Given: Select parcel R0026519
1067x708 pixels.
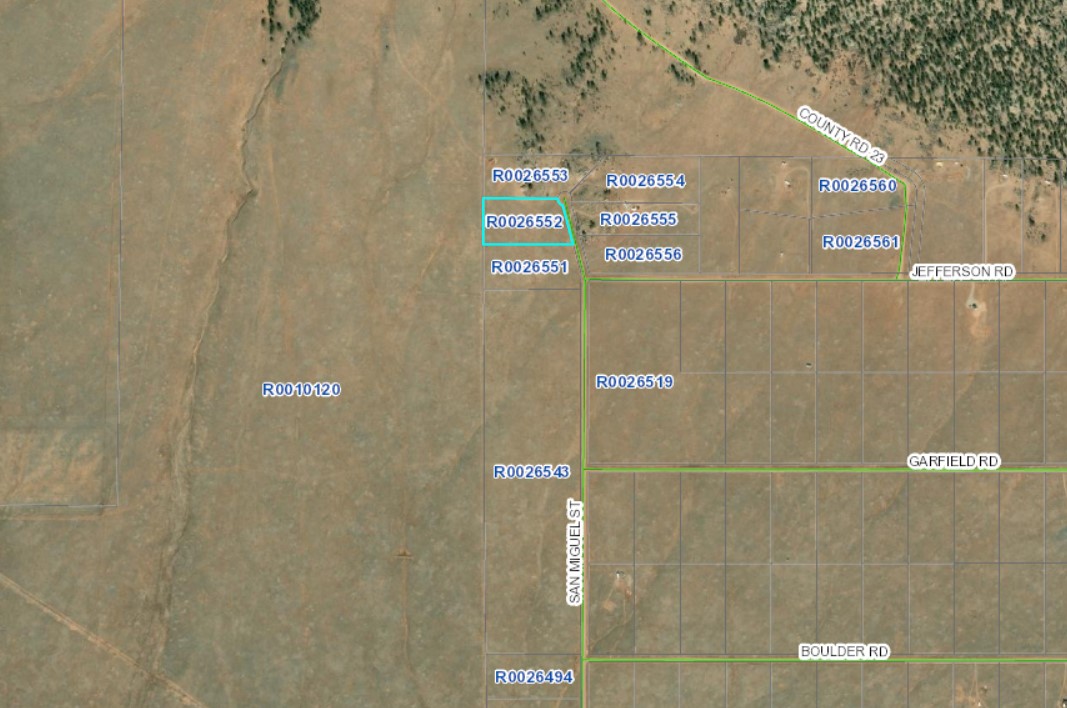Looking at the screenshot, I should pyautogui.click(x=634, y=382).
